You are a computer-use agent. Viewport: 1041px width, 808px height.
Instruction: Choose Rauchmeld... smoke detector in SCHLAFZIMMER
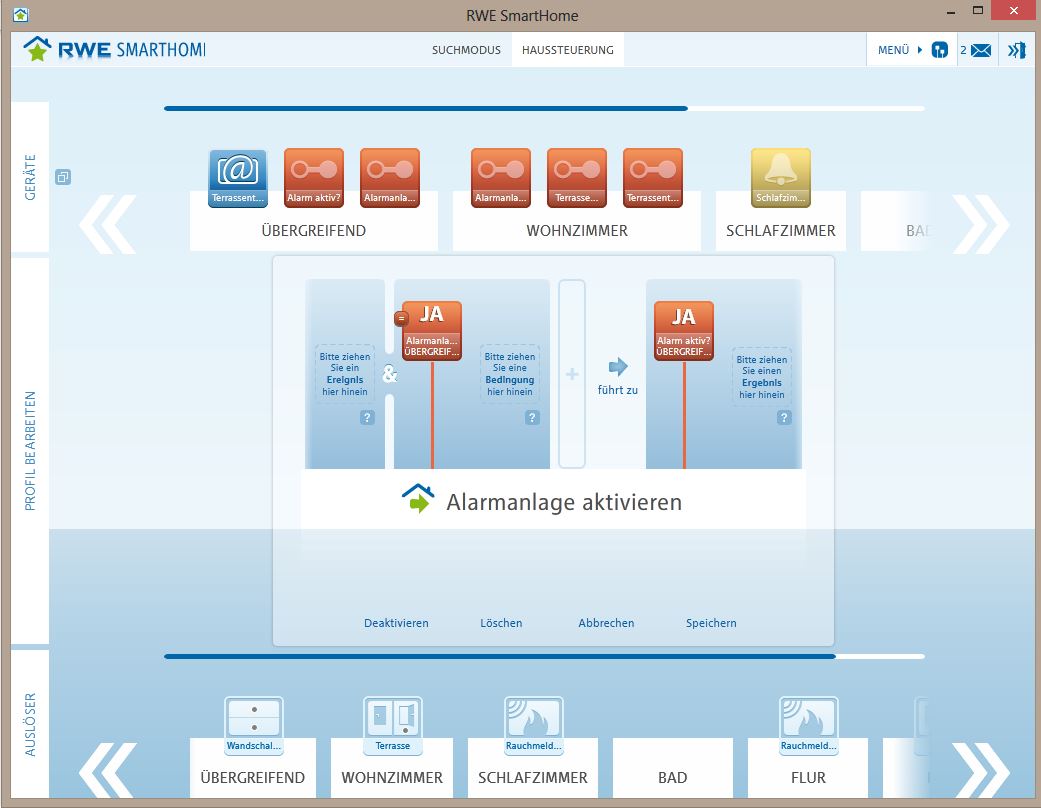point(533,726)
